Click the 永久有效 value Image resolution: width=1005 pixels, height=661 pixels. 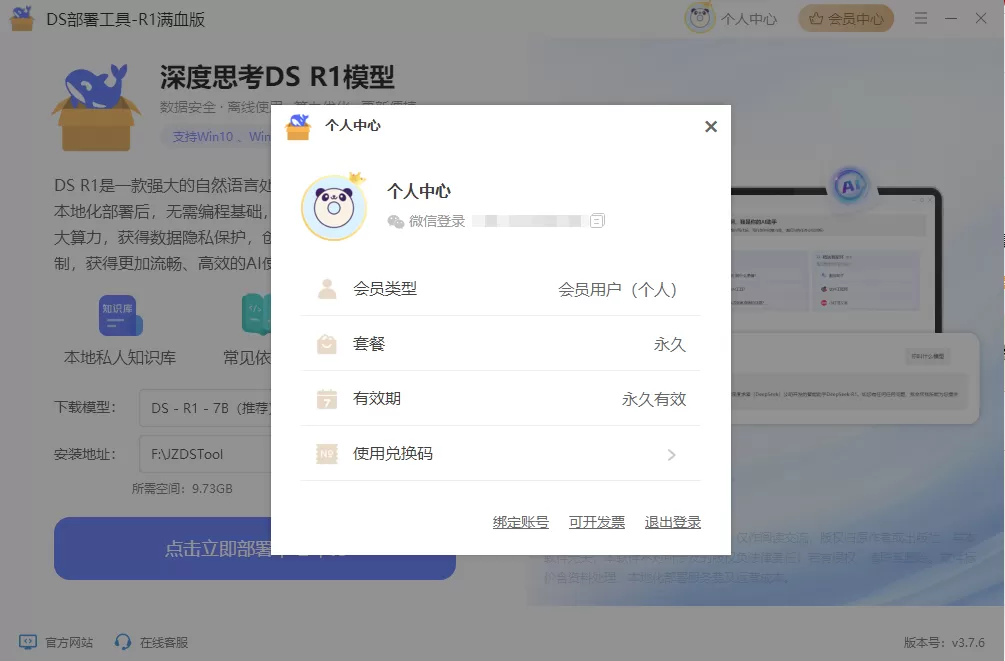click(654, 399)
